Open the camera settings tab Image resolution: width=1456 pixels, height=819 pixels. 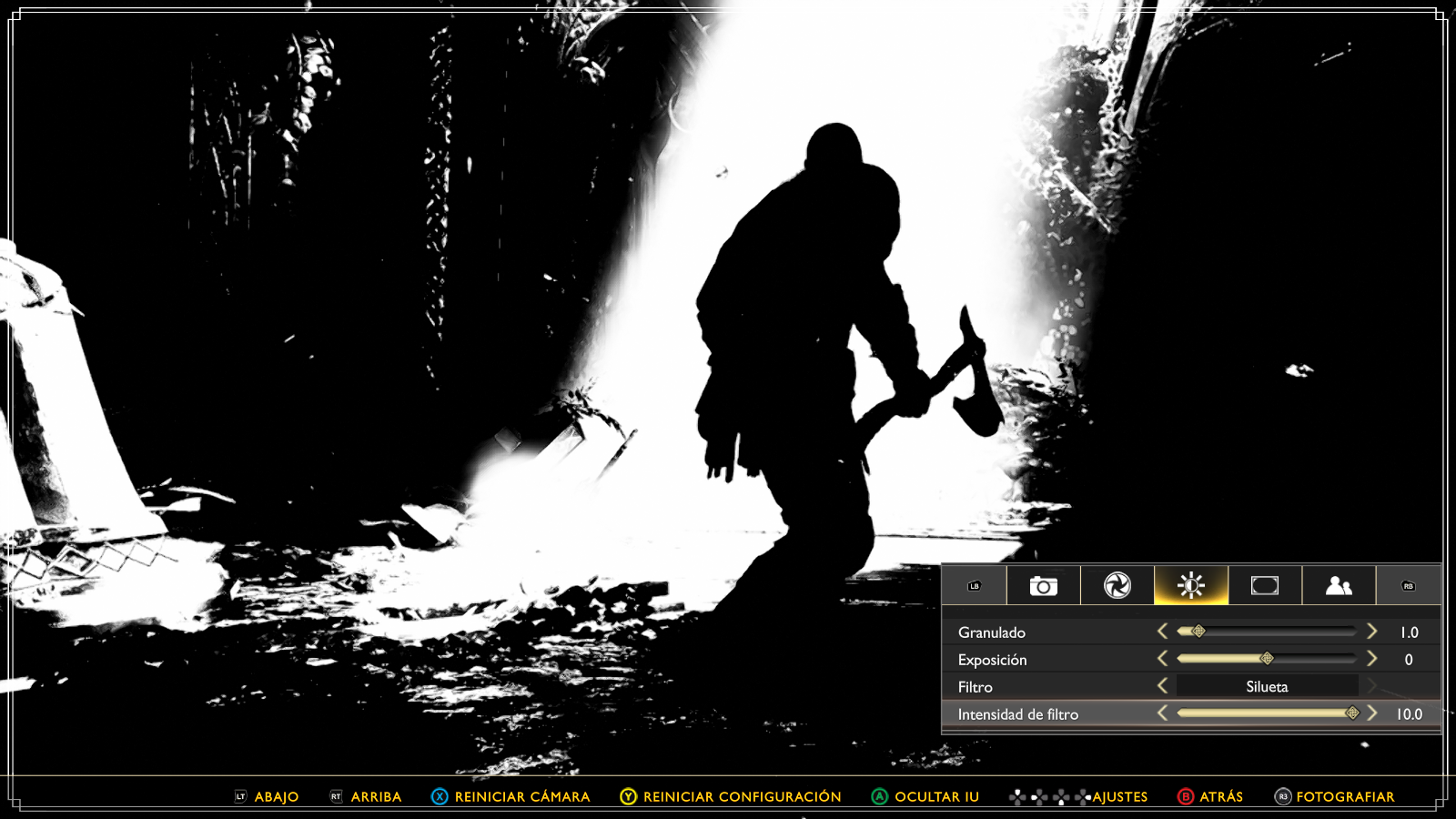[1043, 586]
